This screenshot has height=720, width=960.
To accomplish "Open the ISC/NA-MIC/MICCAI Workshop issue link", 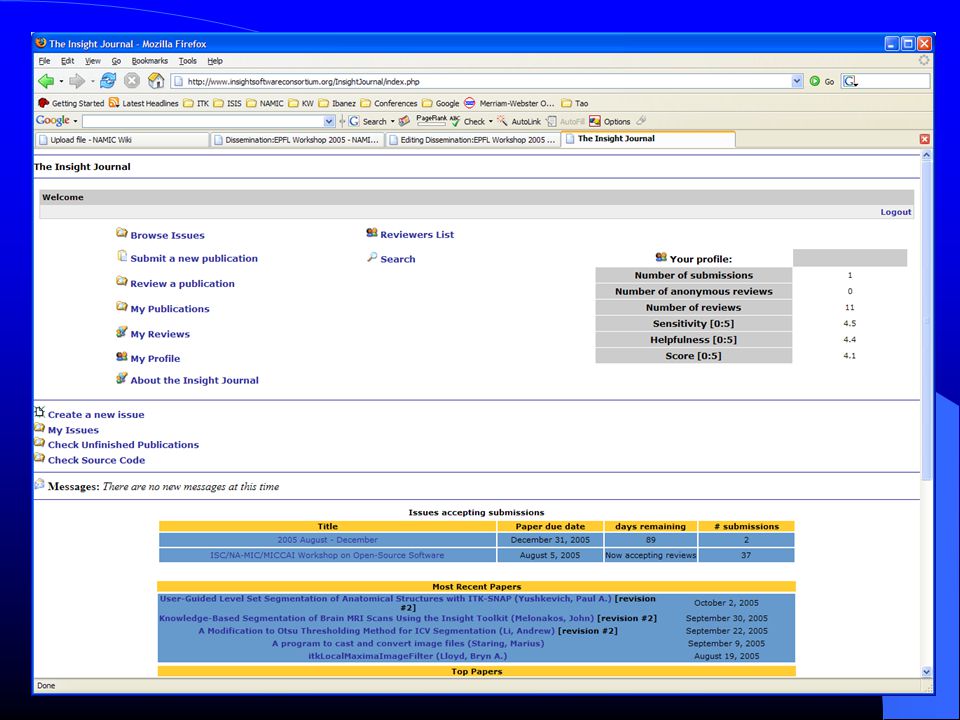I will click(327, 555).
